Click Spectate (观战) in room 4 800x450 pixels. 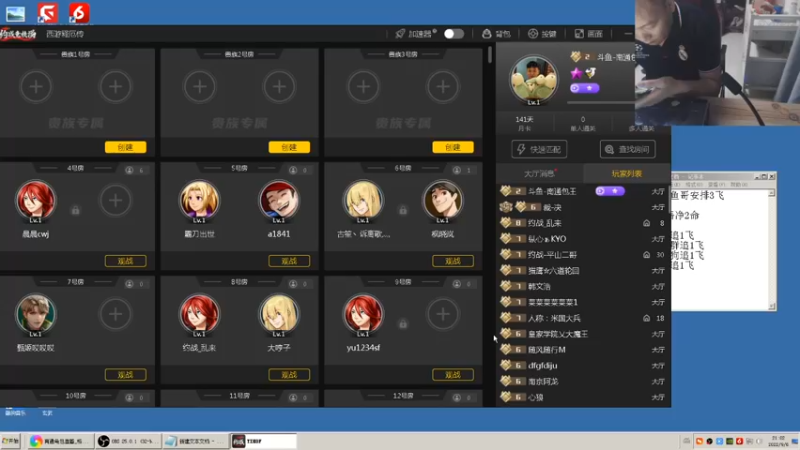click(x=126, y=261)
